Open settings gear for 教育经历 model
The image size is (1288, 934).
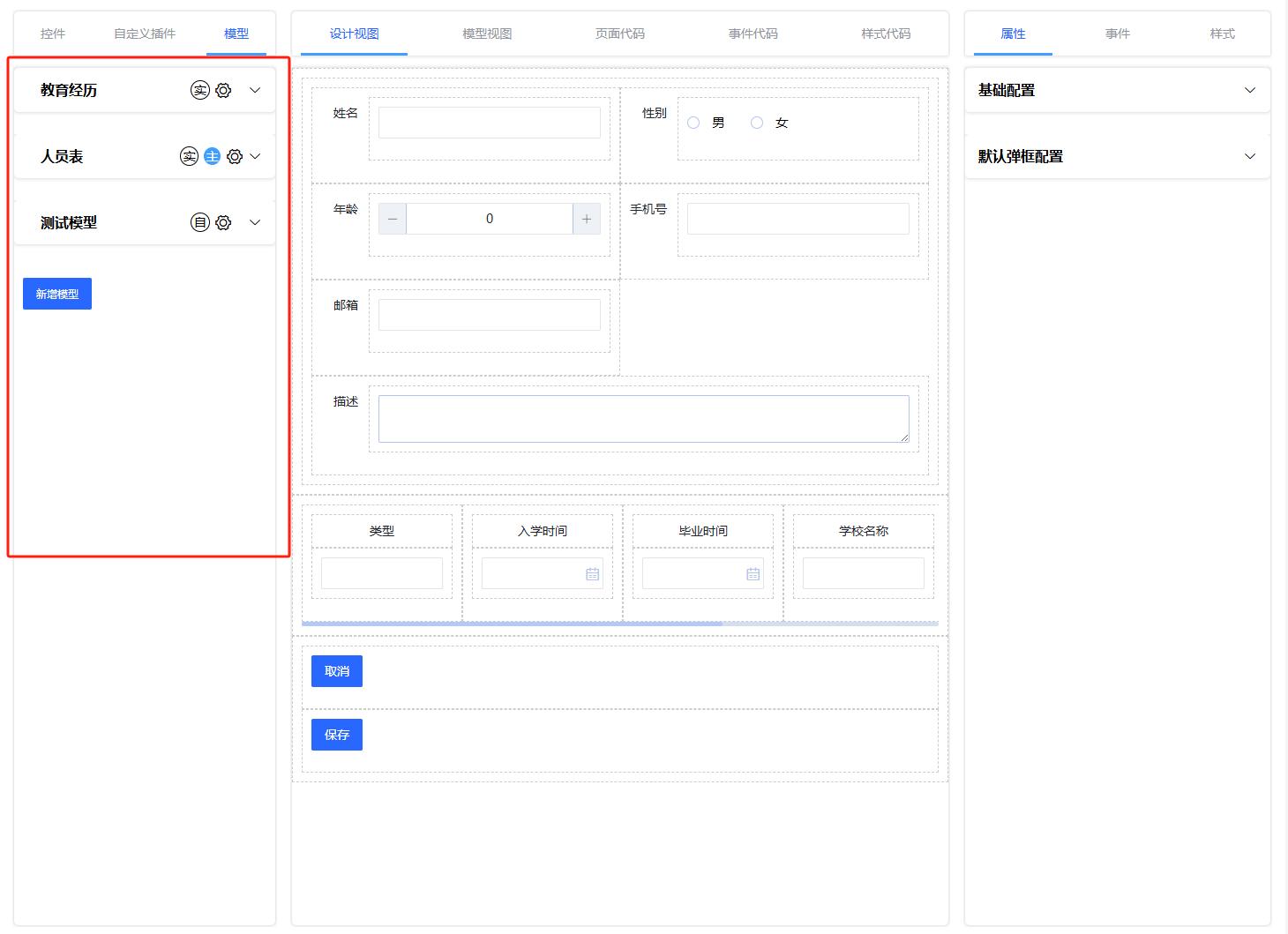(223, 90)
